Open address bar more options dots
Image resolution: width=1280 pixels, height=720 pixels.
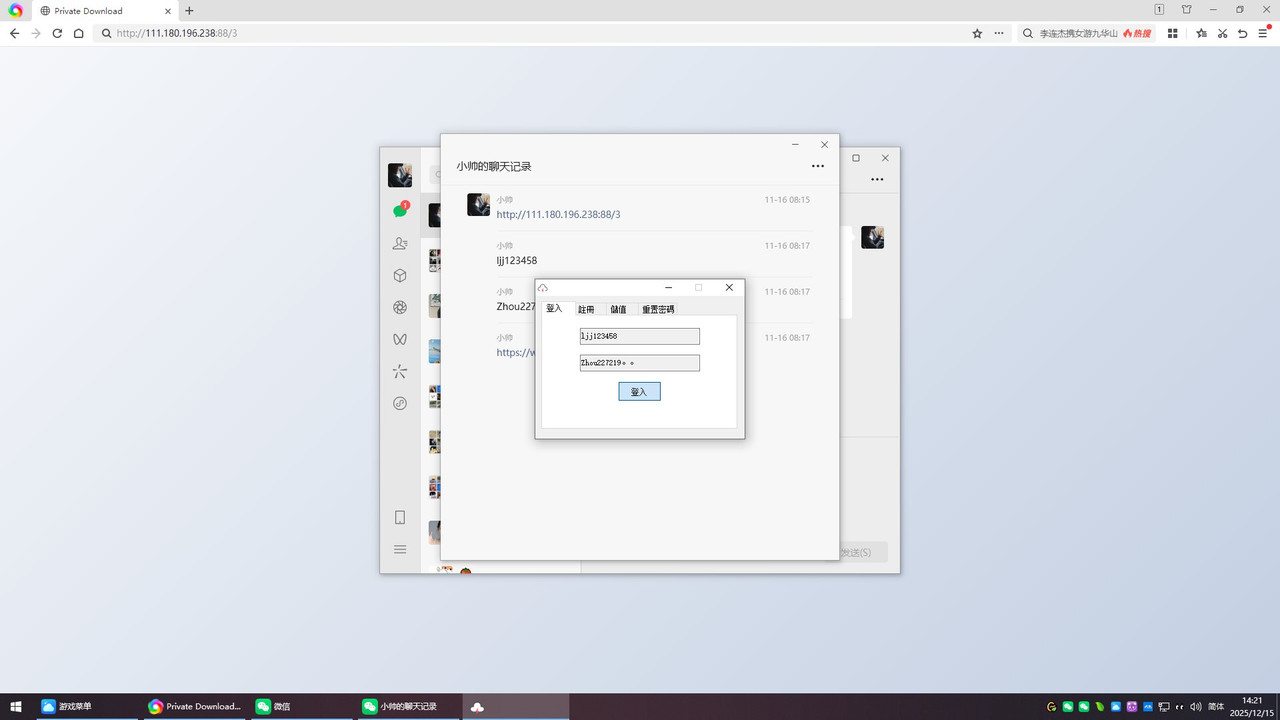point(999,33)
